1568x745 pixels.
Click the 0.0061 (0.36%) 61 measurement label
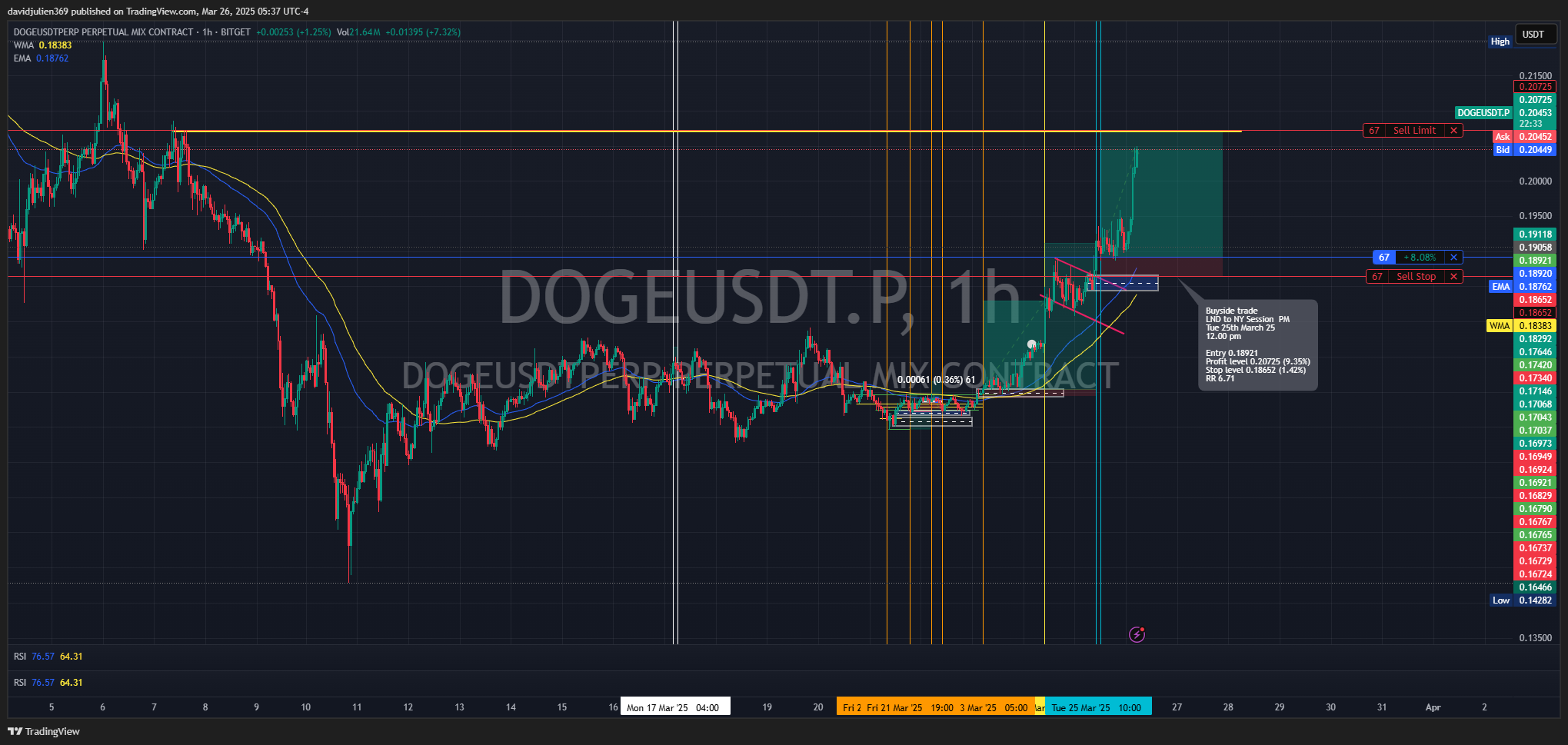click(x=936, y=380)
